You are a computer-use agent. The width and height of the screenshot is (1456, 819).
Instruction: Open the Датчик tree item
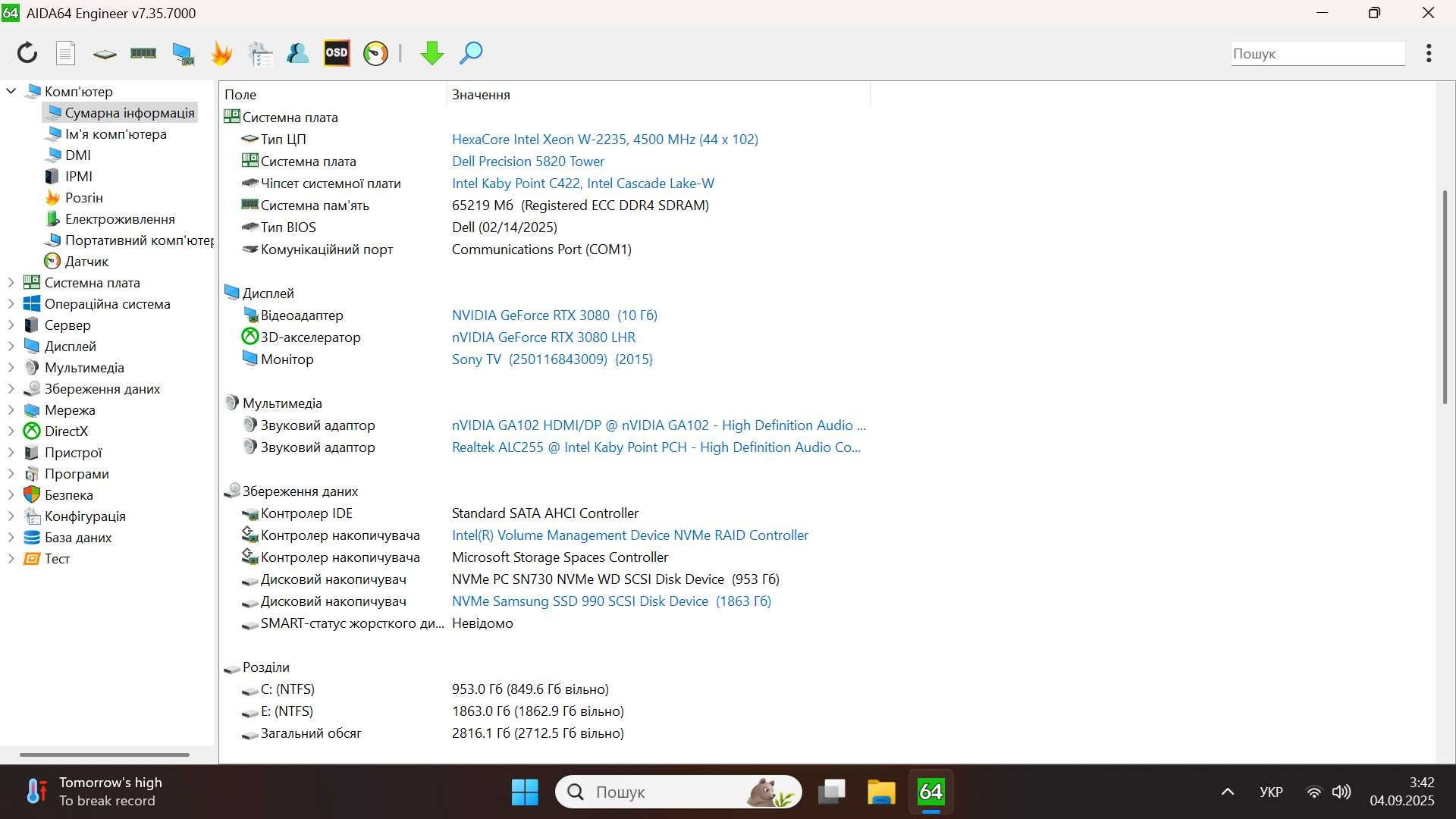tap(77, 261)
